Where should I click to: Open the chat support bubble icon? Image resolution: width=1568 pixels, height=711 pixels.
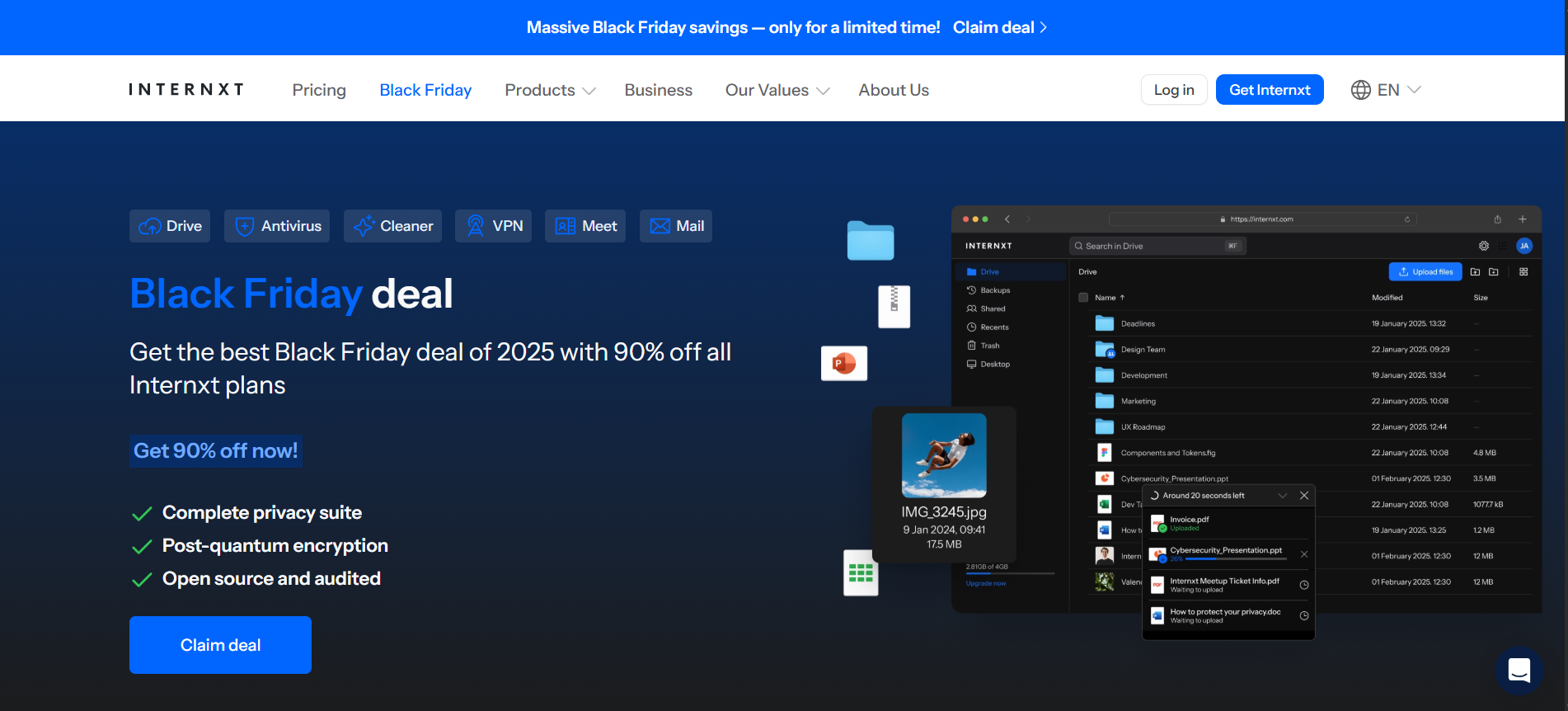click(x=1519, y=670)
